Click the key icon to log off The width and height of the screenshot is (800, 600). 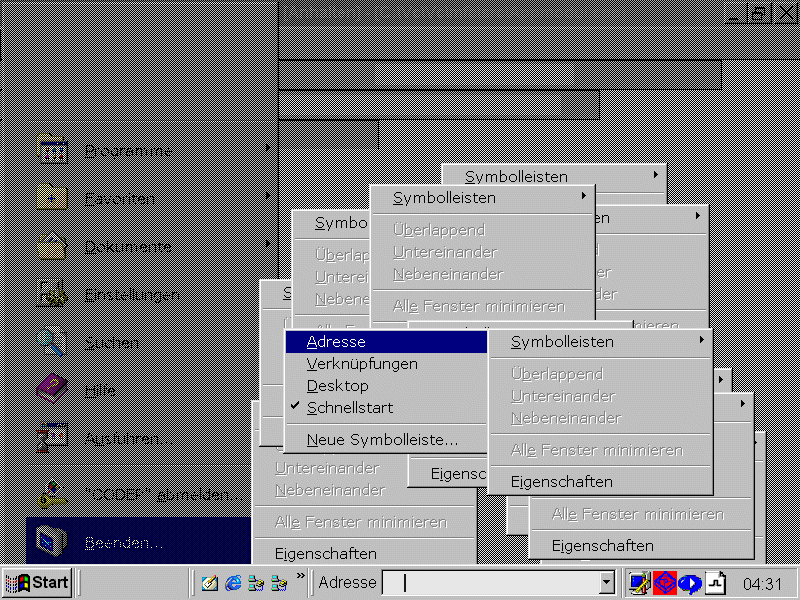[x=52, y=493]
